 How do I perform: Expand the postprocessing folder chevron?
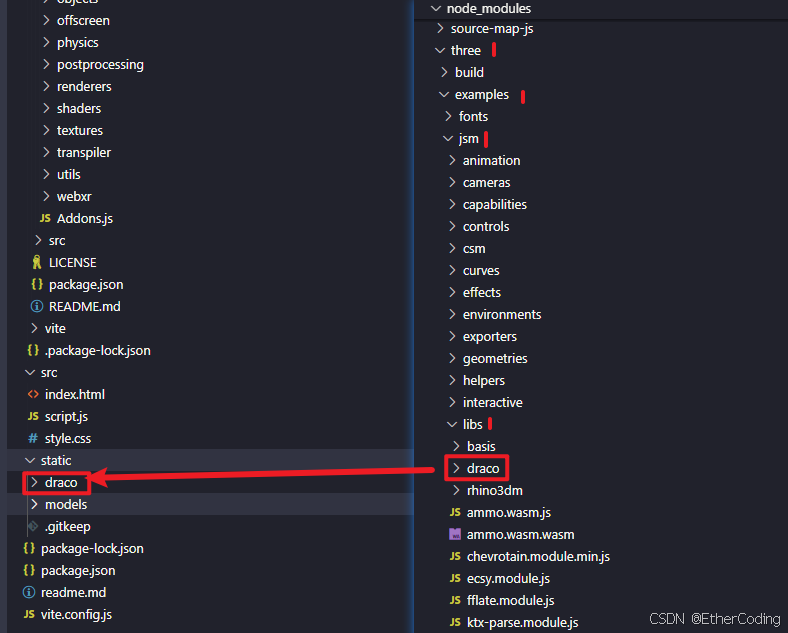point(46,64)
